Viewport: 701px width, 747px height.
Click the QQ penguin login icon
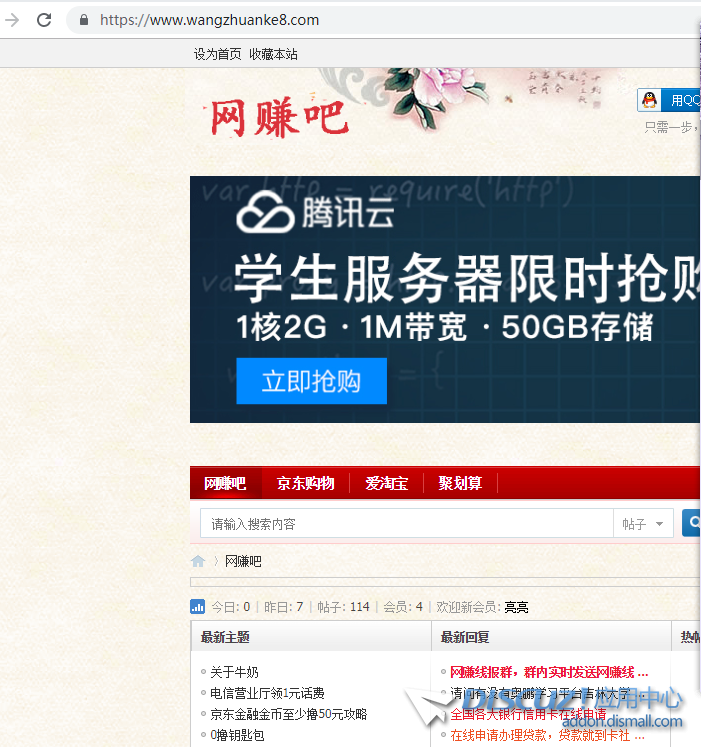point(649,100)
